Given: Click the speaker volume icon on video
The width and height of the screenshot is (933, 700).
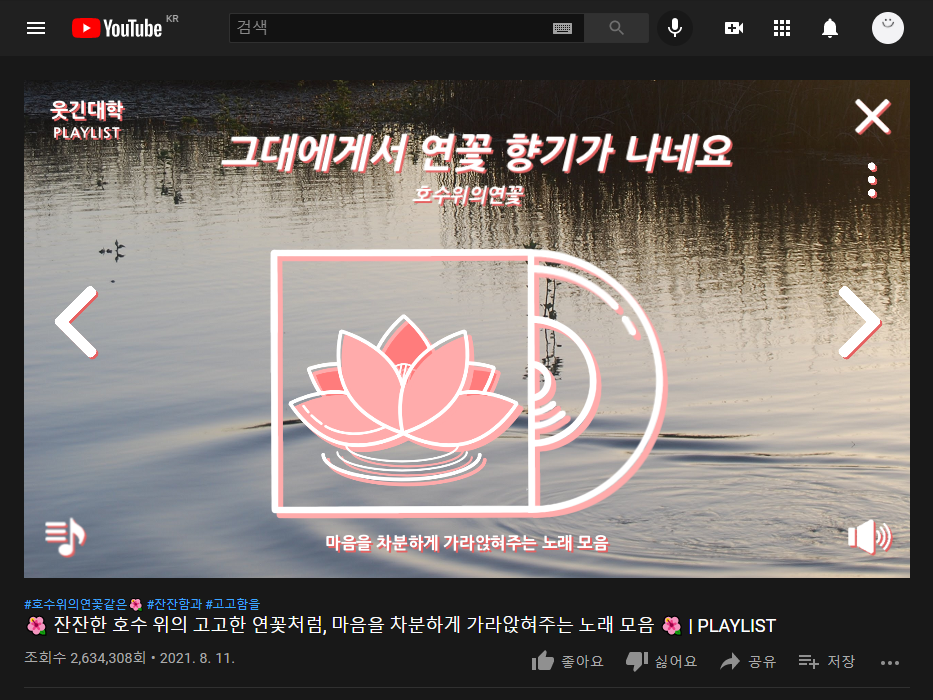Looking at the screenshot, I should pos(870,537).
